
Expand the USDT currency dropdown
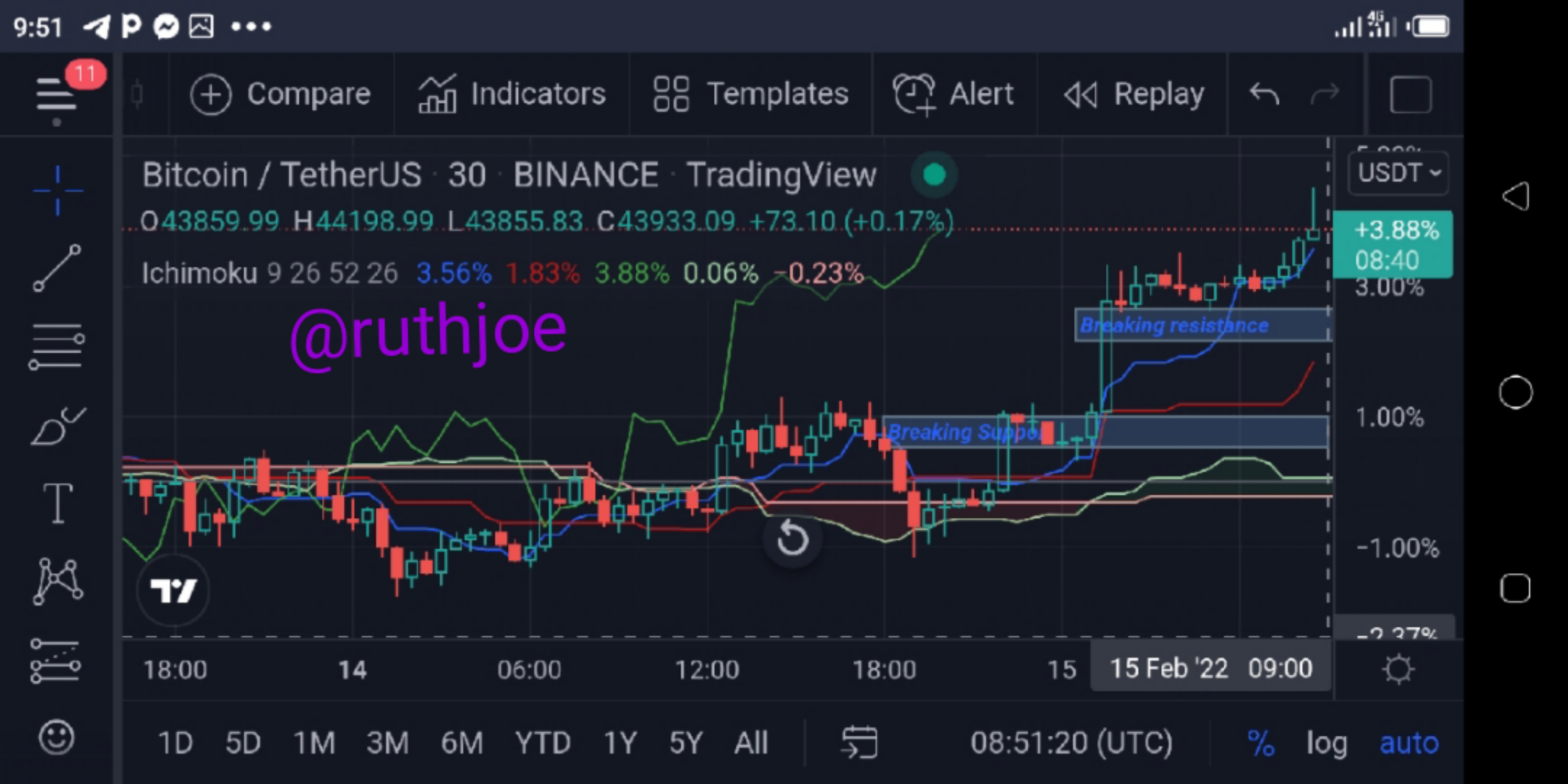click(x=1398, y=173)
